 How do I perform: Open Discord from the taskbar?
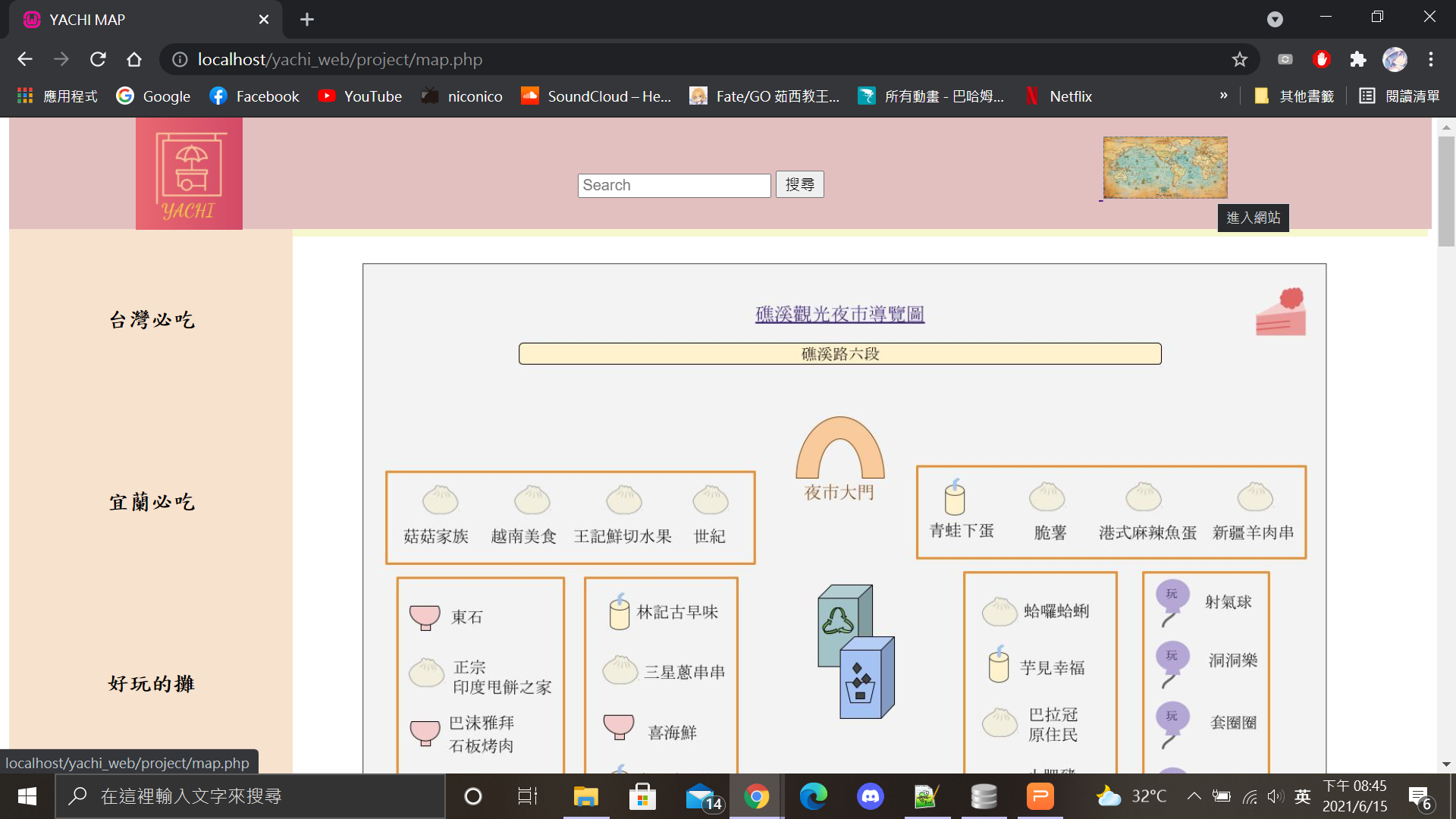870,796
